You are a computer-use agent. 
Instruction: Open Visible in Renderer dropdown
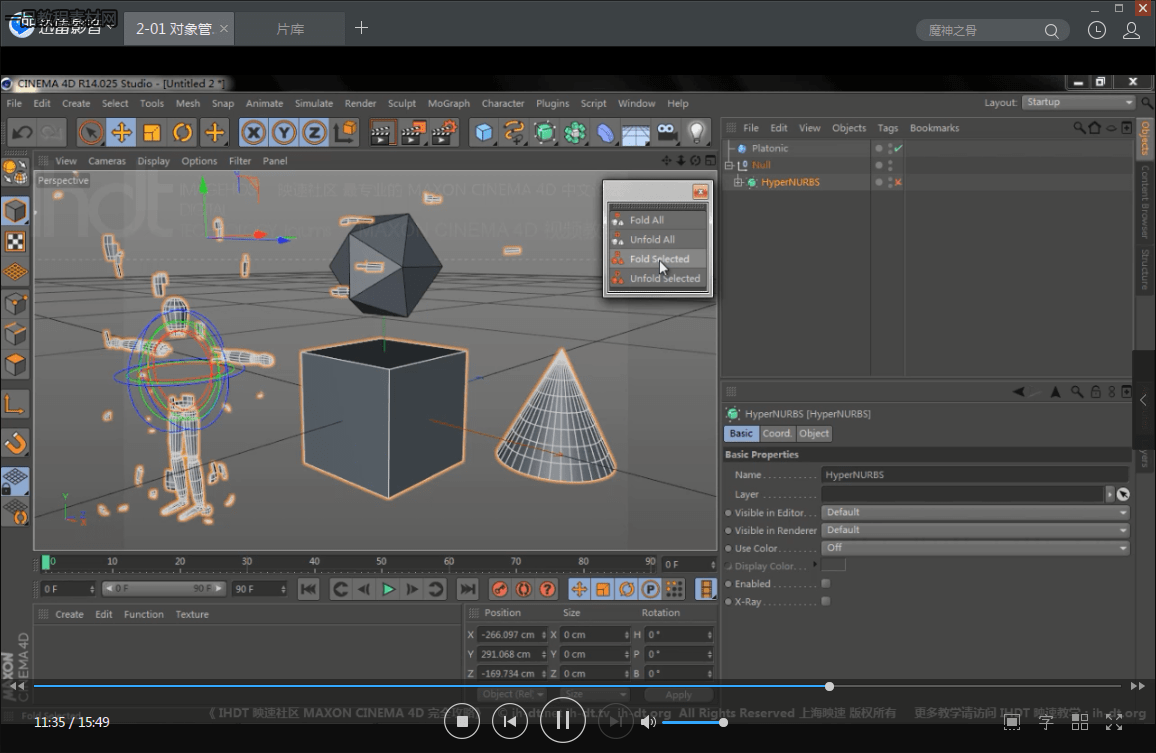(x=975, y=530)
